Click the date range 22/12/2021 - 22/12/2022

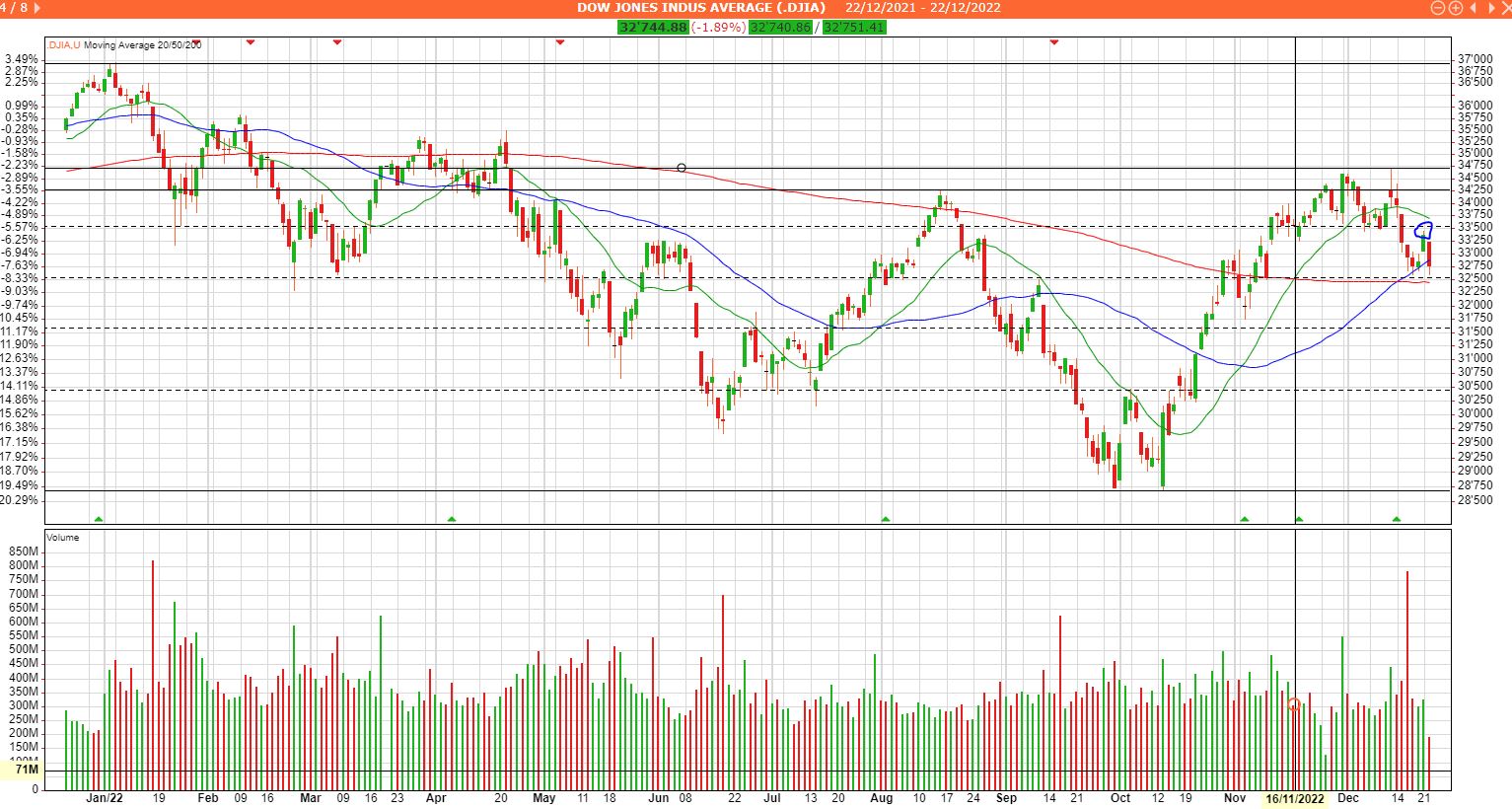click(x=922, y=8)
